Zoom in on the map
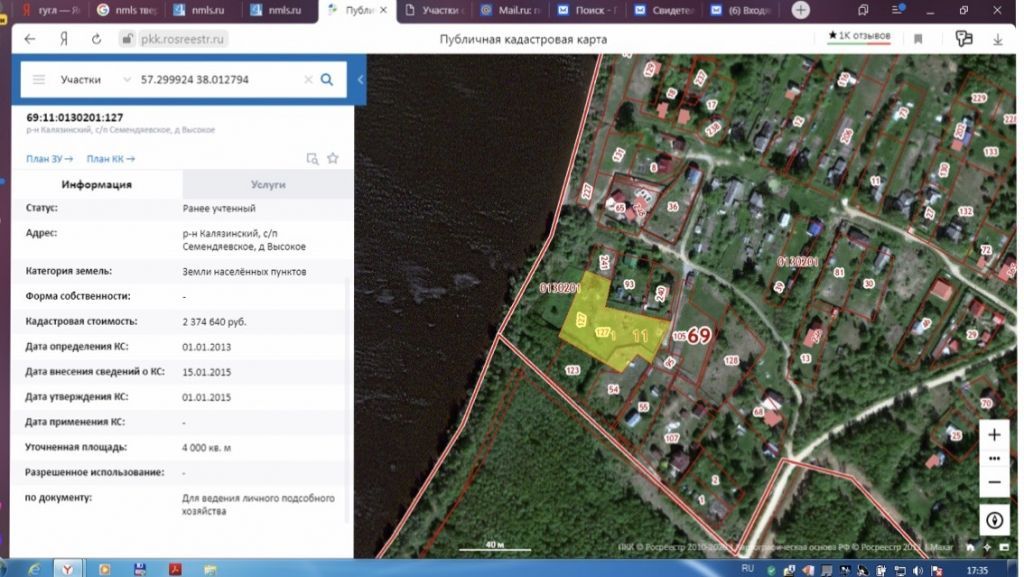The width and height of the screenshot is (1024, 577). pyautogui.click(x=994, y=435)
